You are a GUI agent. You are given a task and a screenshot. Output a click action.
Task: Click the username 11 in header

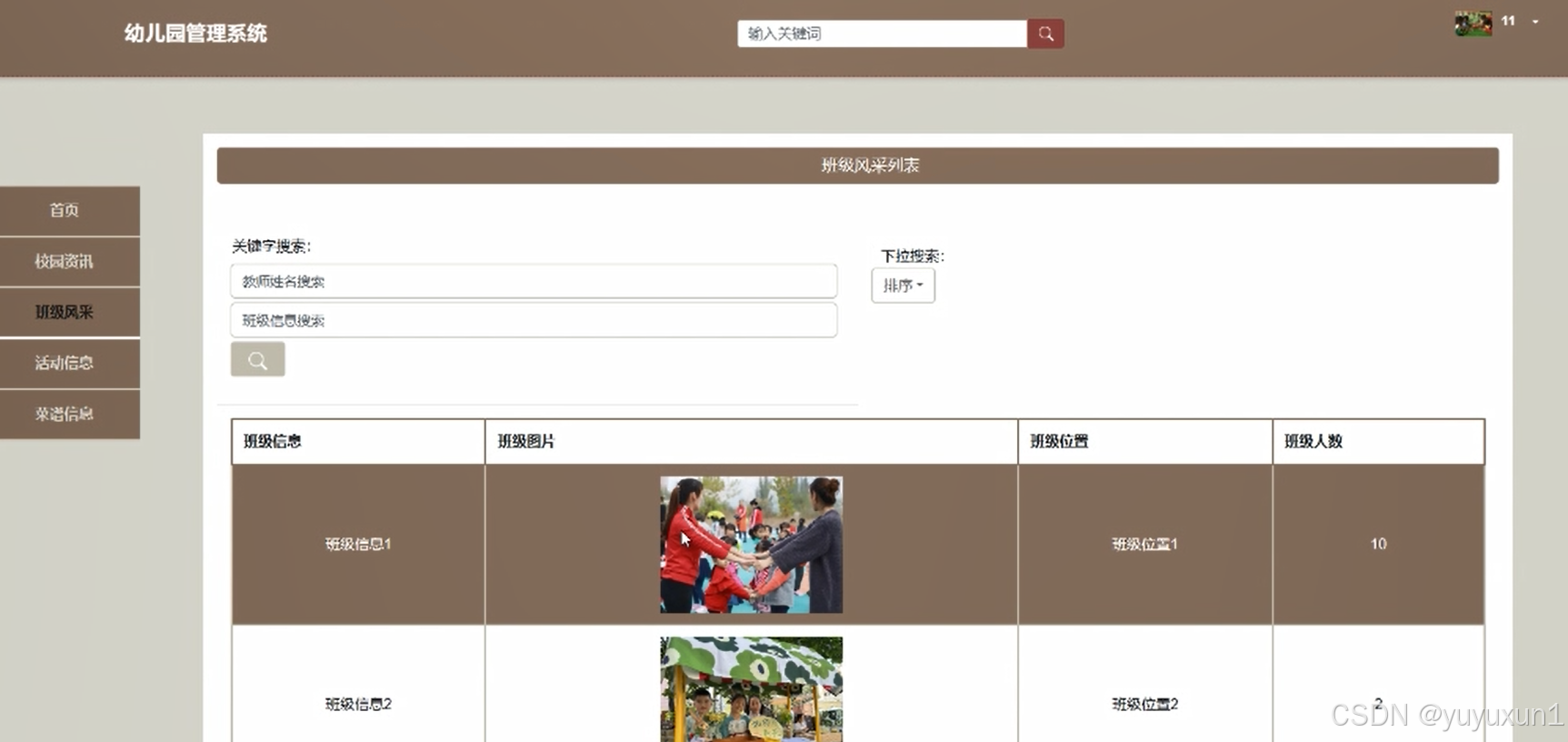pos(1508,21)
